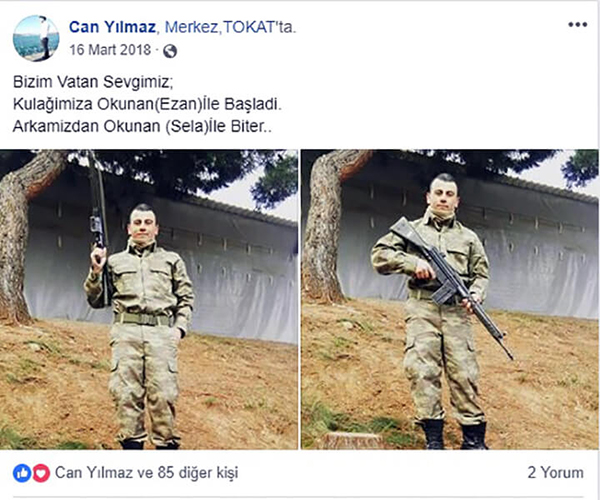Click the black boots in right photo

455,435
